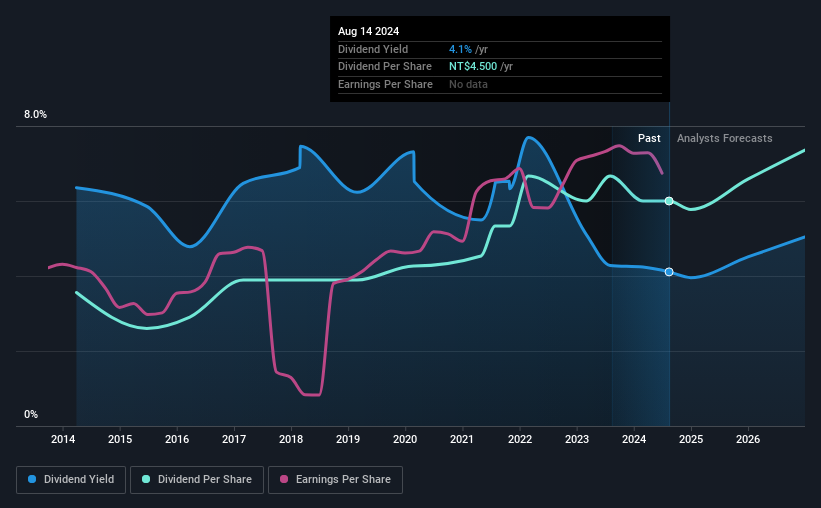This screenshot has height=508, width=821.
Task: Click the 2021 x-axis label
Action: click(x=462, y=439)
